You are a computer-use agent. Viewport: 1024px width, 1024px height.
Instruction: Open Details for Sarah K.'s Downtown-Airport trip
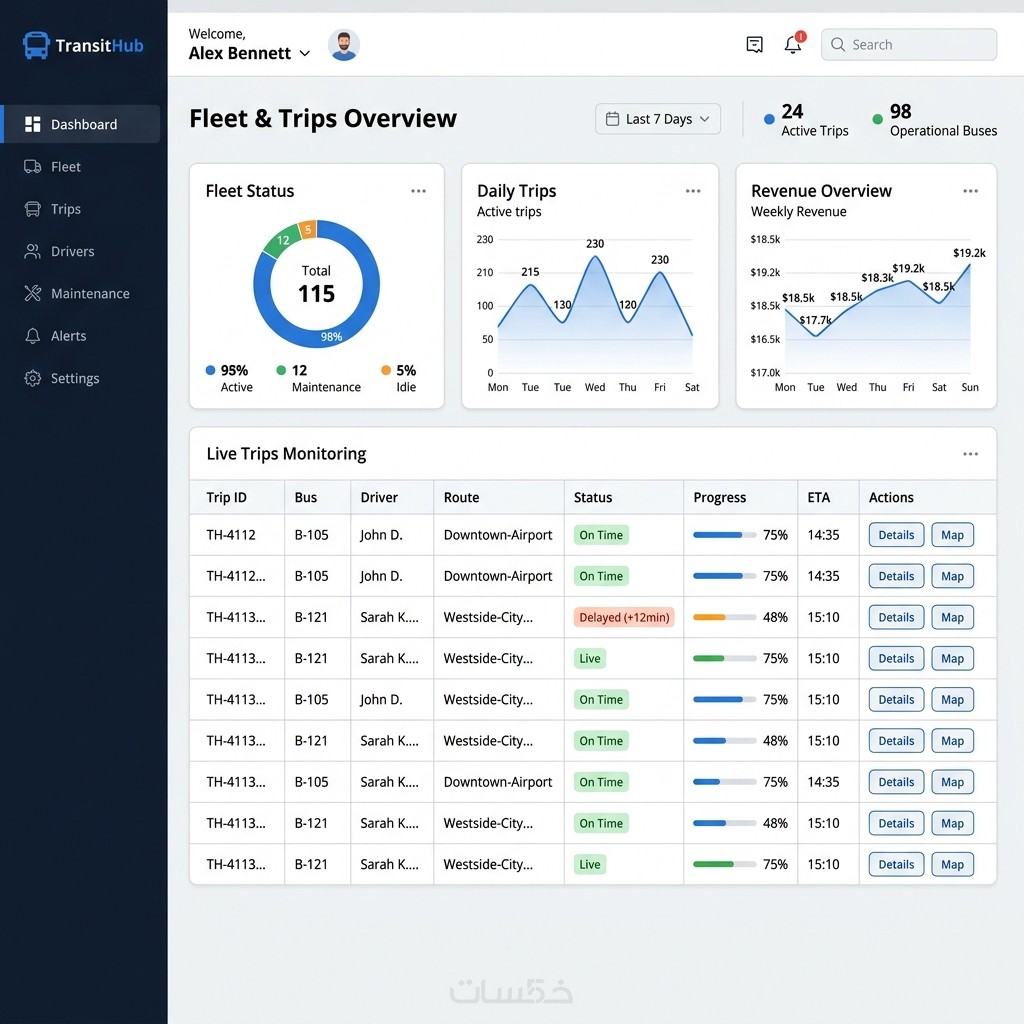click(x=896, y=782)
